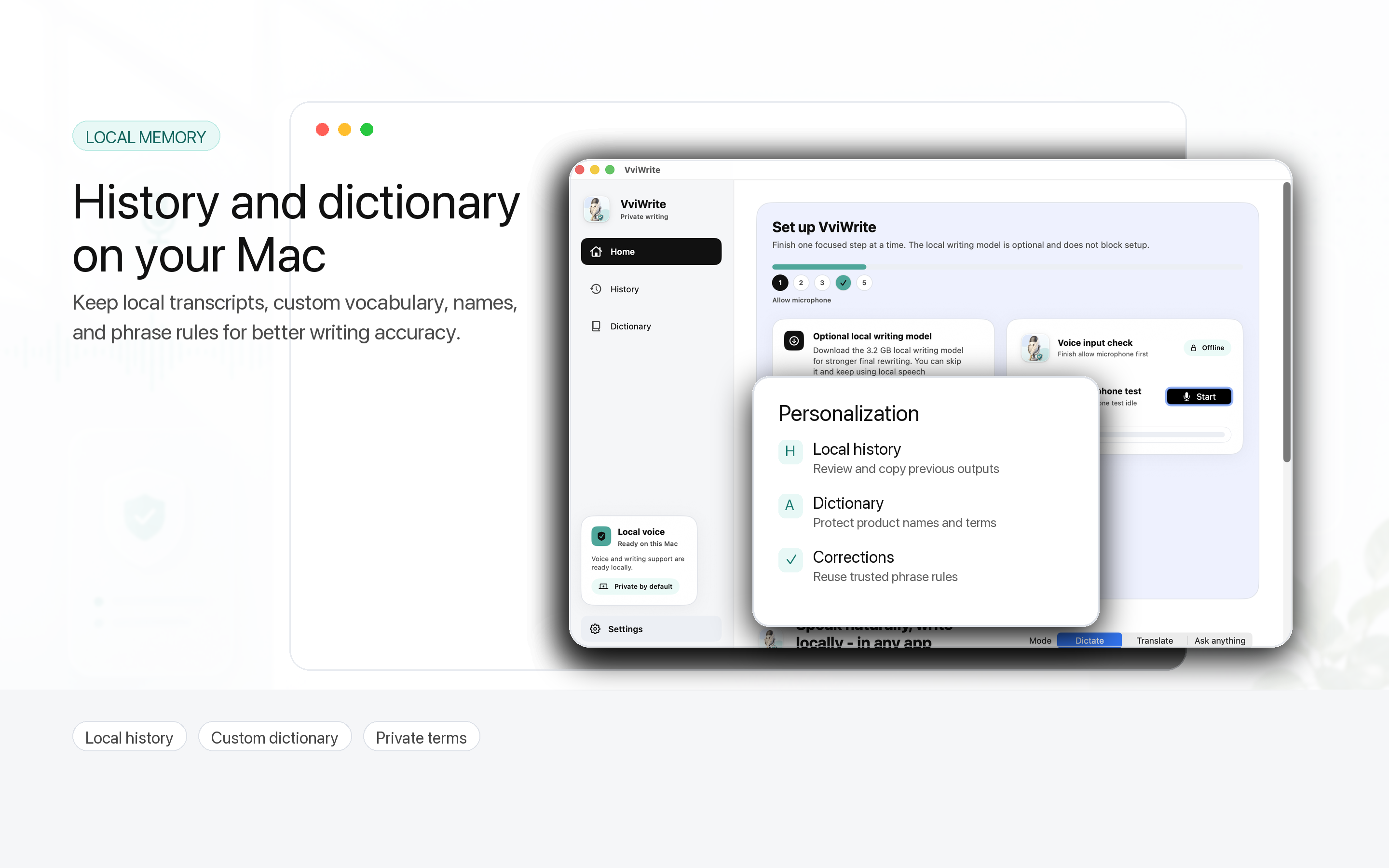Click the LOCAL MEMORY badge
The width and height of the screenshot is (1389, 868).
(146, 136)
